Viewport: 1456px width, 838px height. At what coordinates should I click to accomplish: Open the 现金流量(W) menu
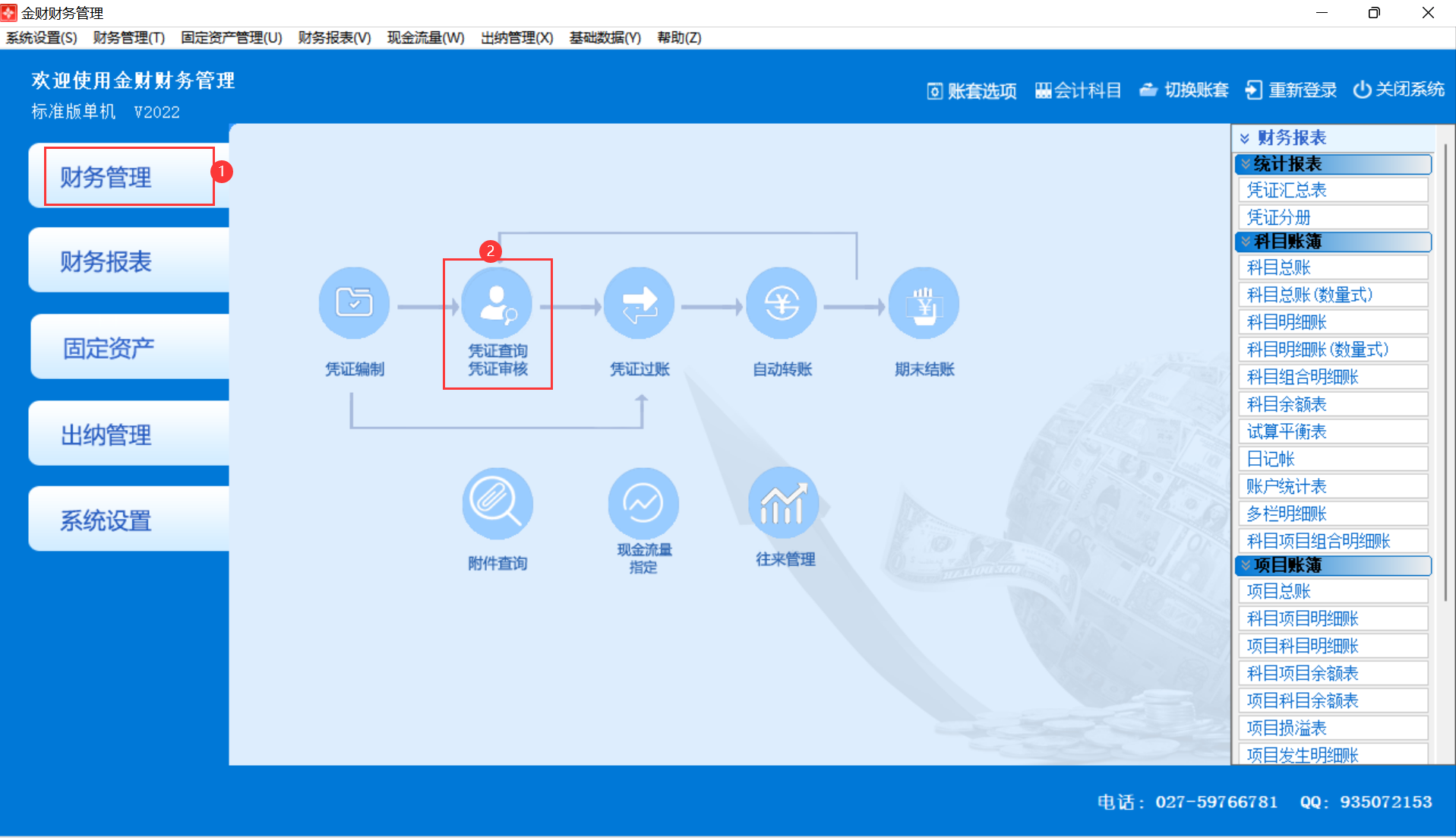(425, 37)
